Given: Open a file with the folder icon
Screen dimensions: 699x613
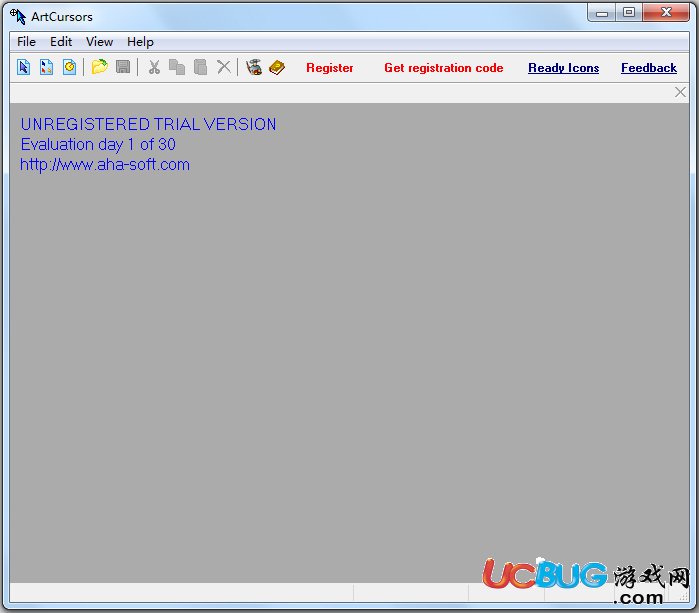Looking at the screenshot, I should point(99,67).
